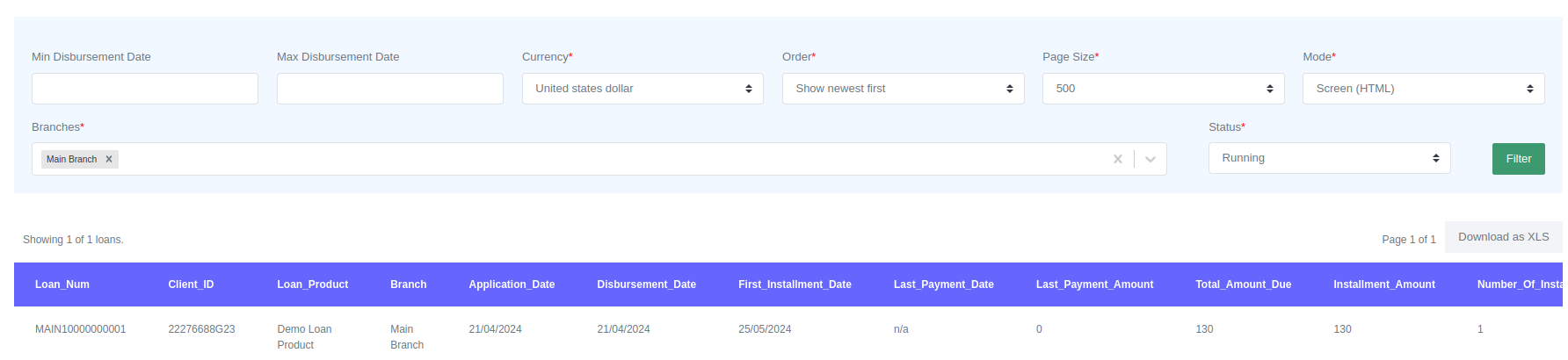This screenshot has height=360, width=1568.
Task: Remove the Main Branch tag
Action: [x=109, y=159]
